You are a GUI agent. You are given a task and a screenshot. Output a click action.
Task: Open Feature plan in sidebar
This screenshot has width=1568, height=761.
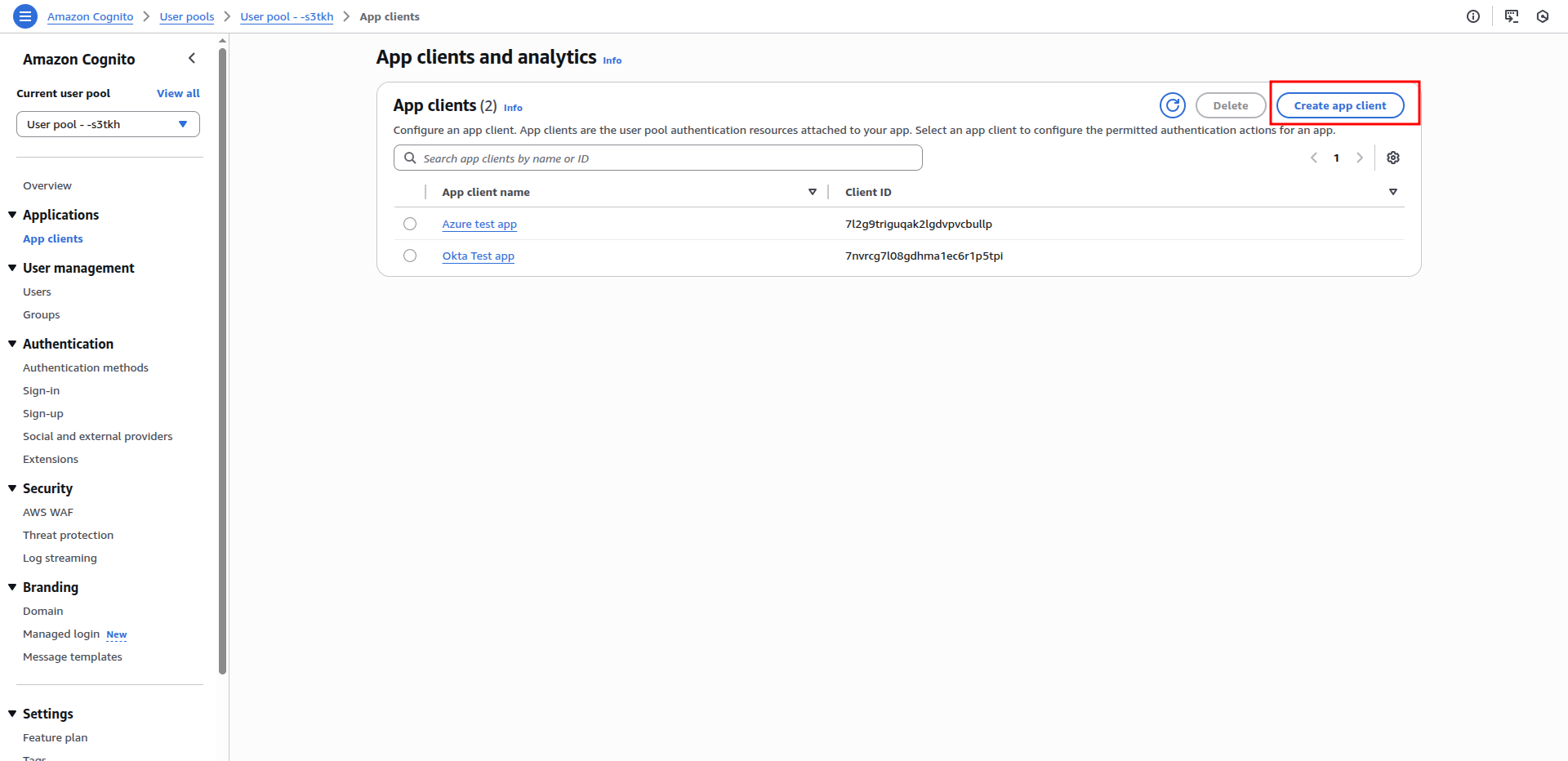tap(56, 737)
